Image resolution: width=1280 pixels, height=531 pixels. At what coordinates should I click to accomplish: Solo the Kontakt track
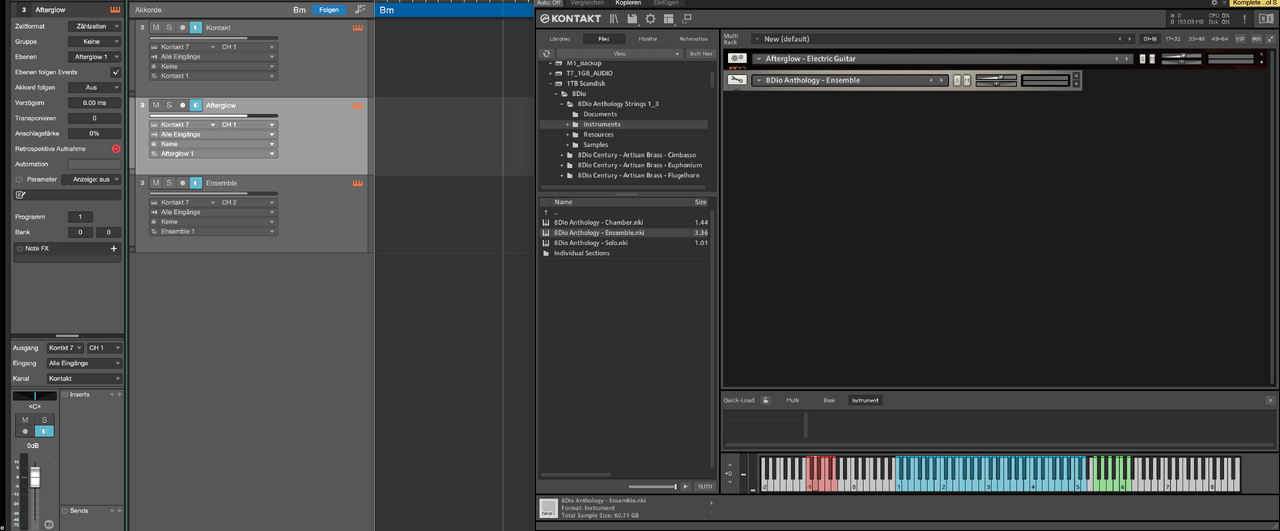pyautogui.click(x=169, y=28)
